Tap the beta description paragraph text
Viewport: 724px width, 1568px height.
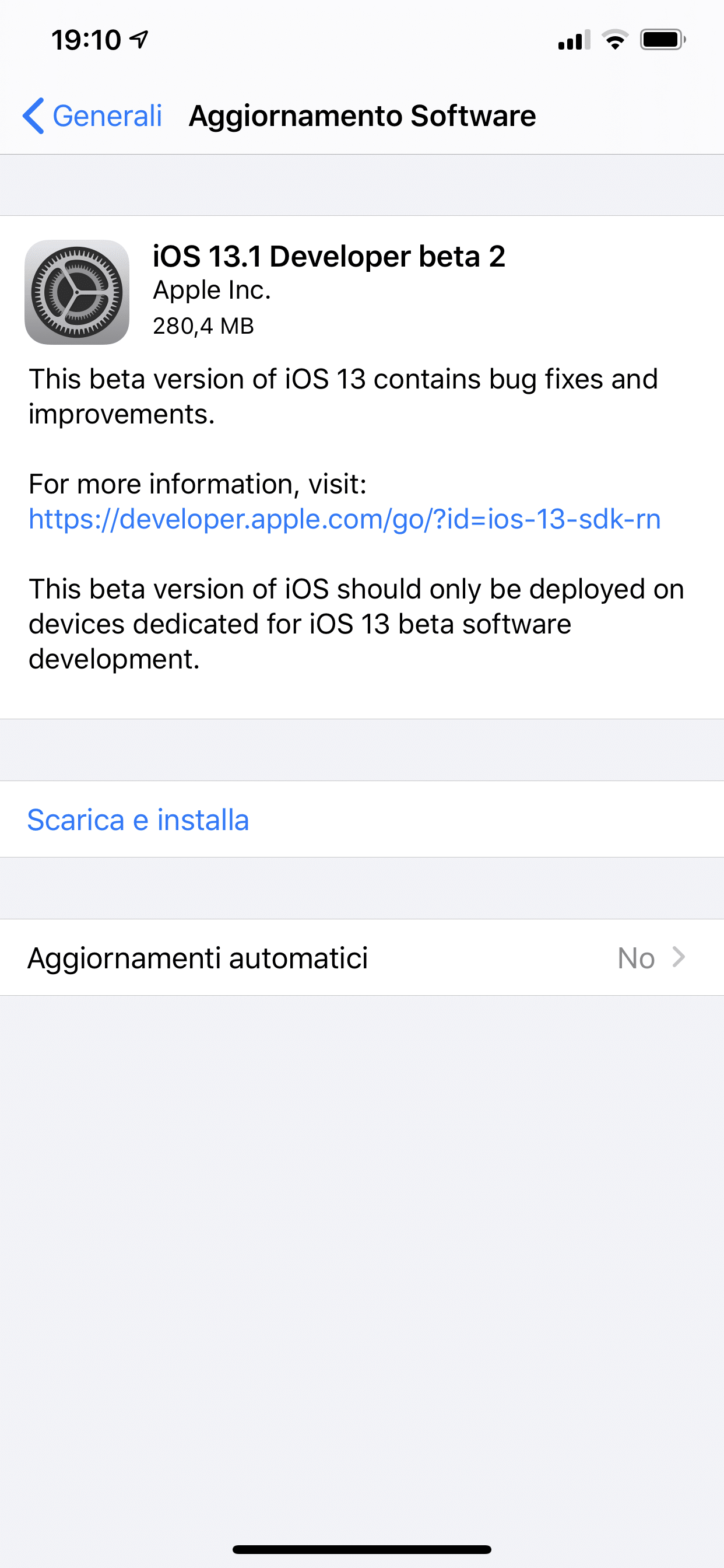click(x=343, y=396)
